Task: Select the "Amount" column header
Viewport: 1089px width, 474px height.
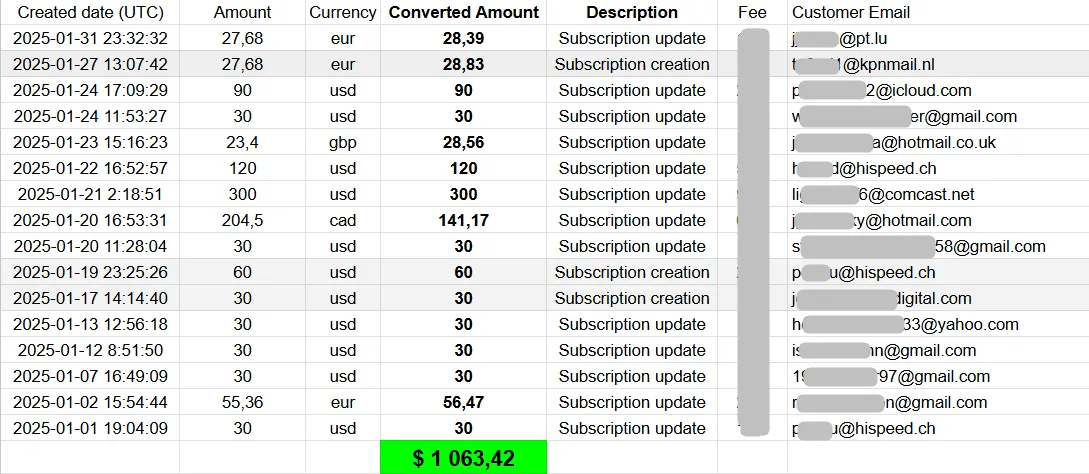Action: tap(242, 13)
